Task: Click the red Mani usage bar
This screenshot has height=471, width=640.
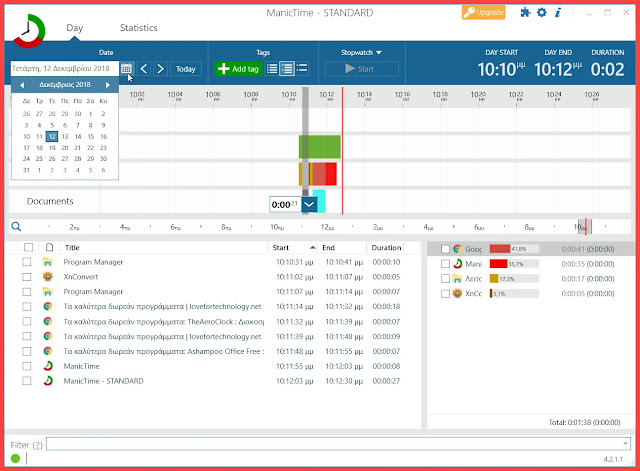Action: point(498,264)
